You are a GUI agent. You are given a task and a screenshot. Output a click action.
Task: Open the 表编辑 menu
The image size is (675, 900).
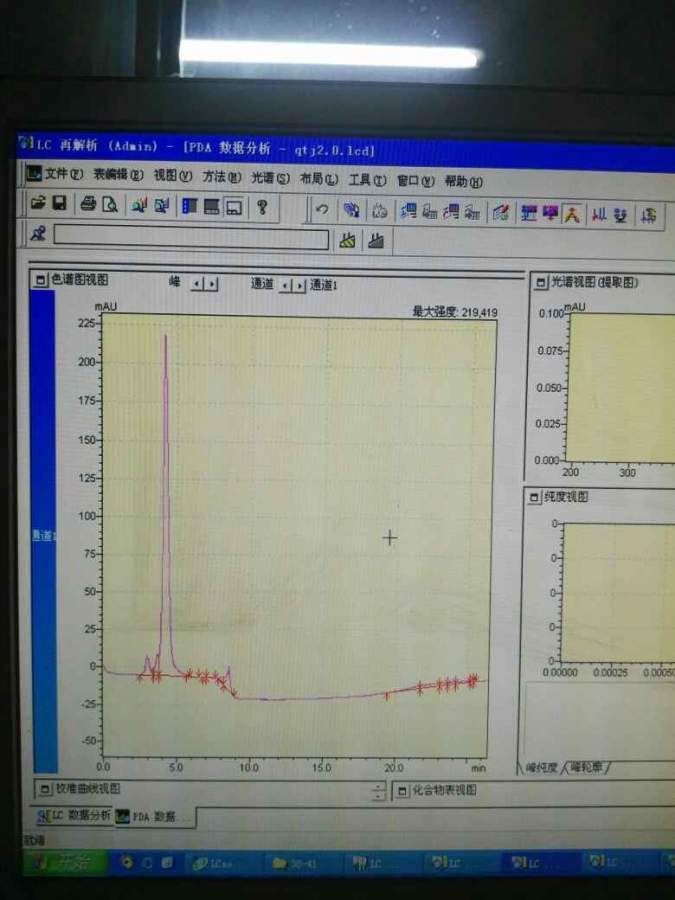coord(118,174)
